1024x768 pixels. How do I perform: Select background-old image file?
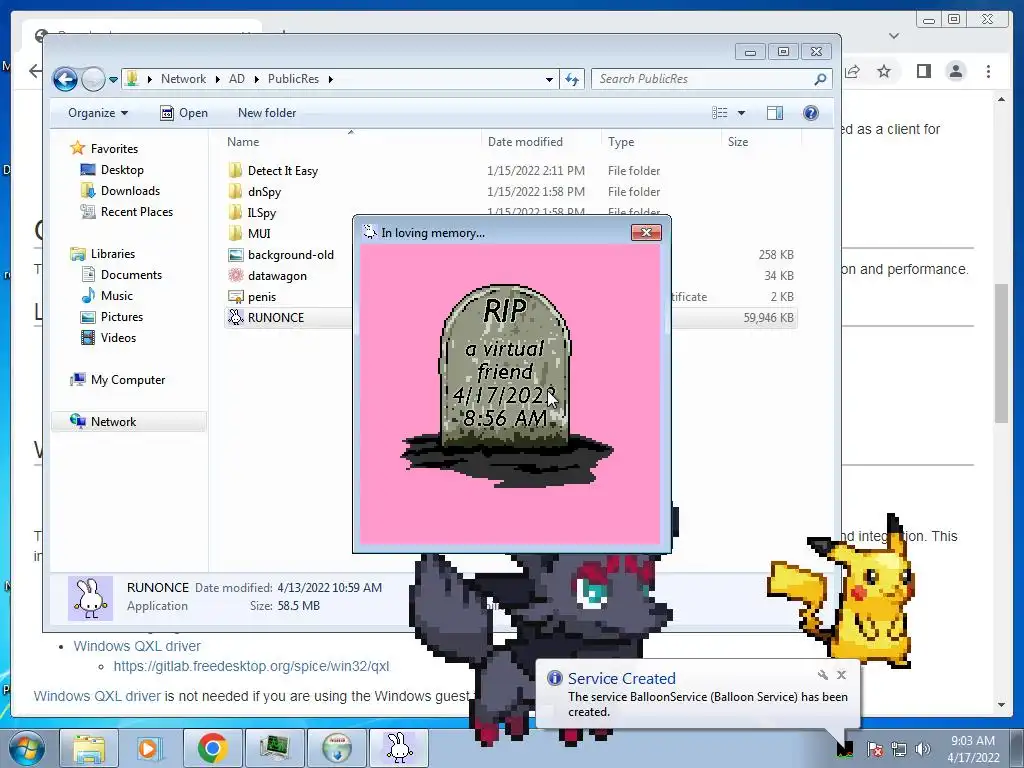(x=291, y=255)
